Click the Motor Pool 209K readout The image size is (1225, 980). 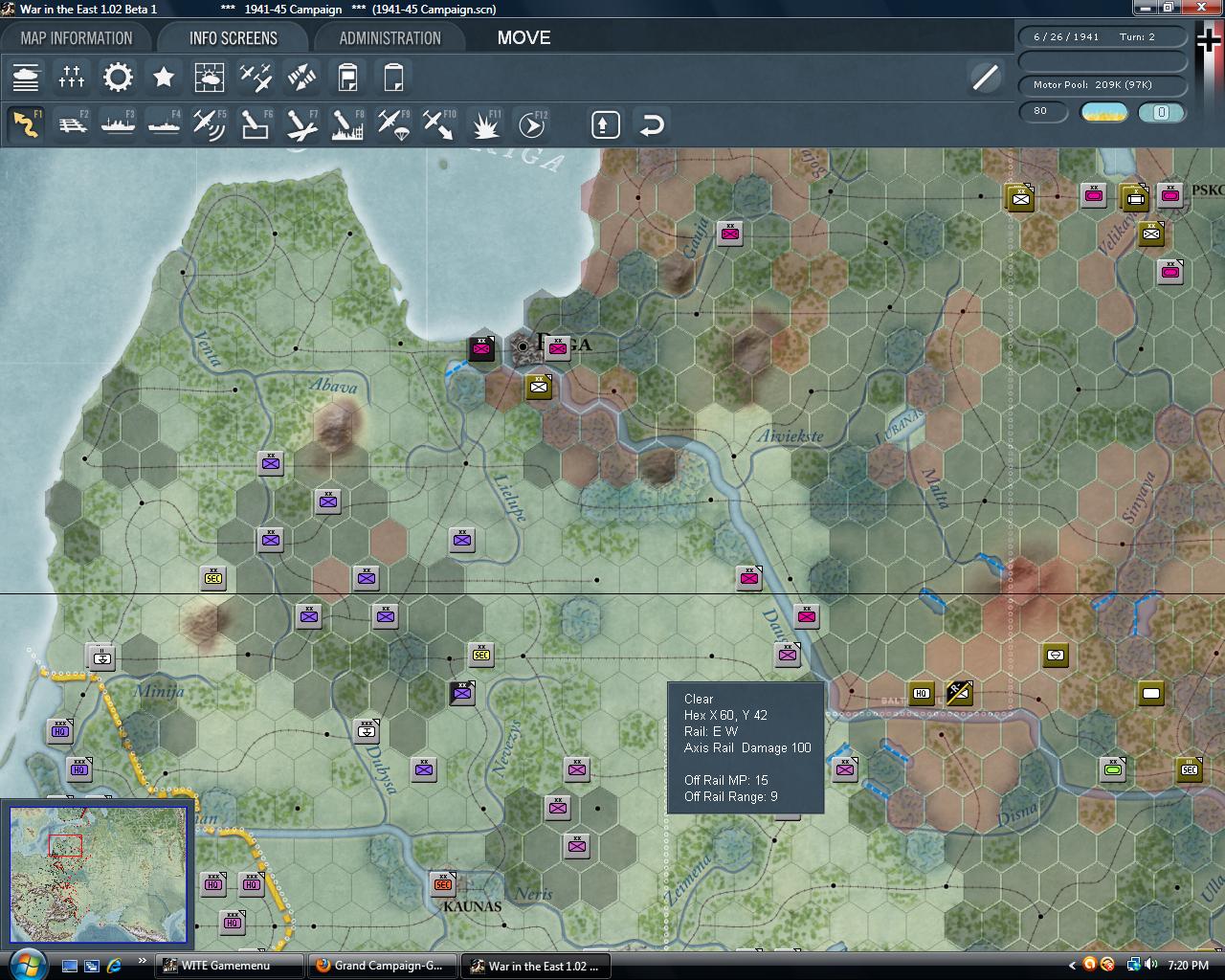coord(1102,84)
